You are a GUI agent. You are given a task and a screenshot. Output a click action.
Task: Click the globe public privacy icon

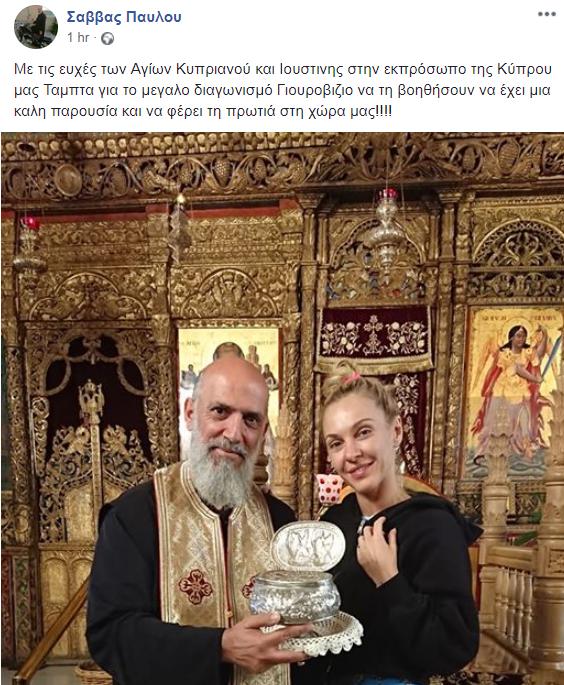pyautogui.click(x=107, y=39)
